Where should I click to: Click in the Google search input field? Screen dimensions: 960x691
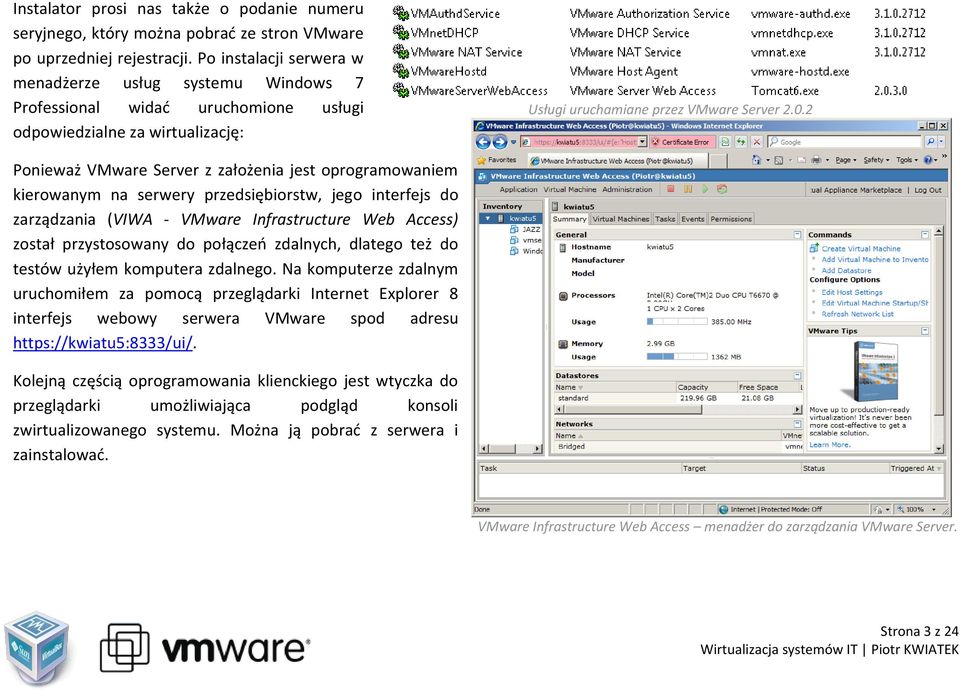click(844, 142)
